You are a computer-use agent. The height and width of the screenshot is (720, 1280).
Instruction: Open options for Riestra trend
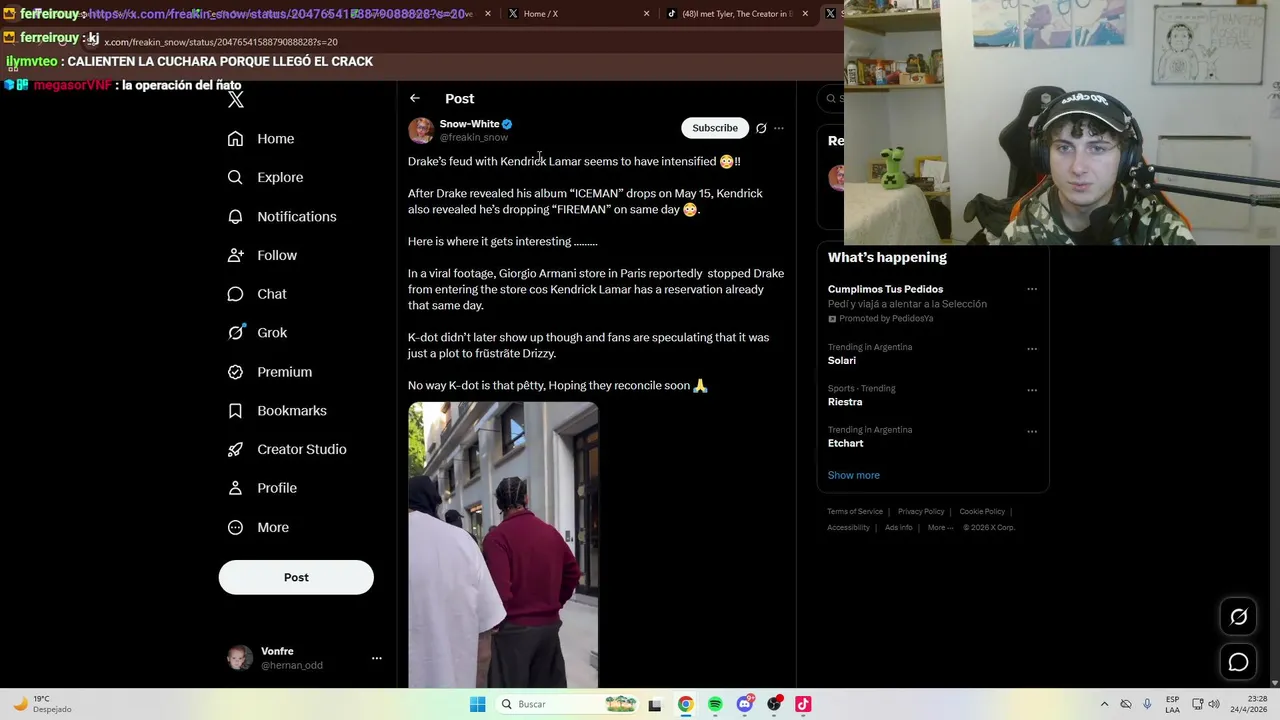1032,390
